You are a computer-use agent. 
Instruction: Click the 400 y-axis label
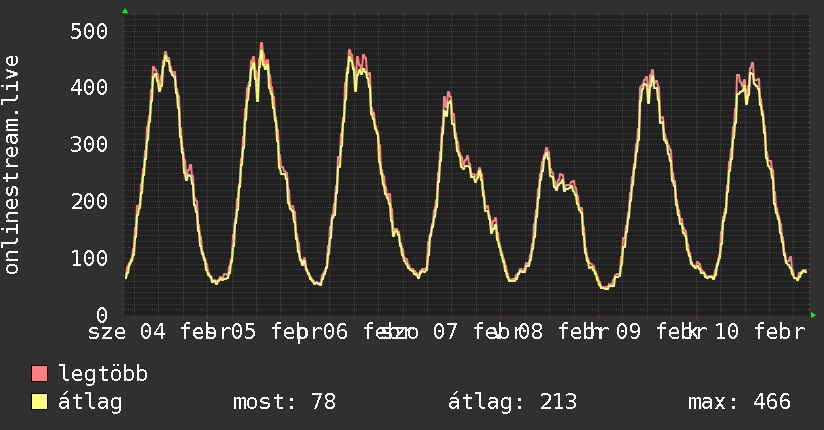[x=89, y=87]
